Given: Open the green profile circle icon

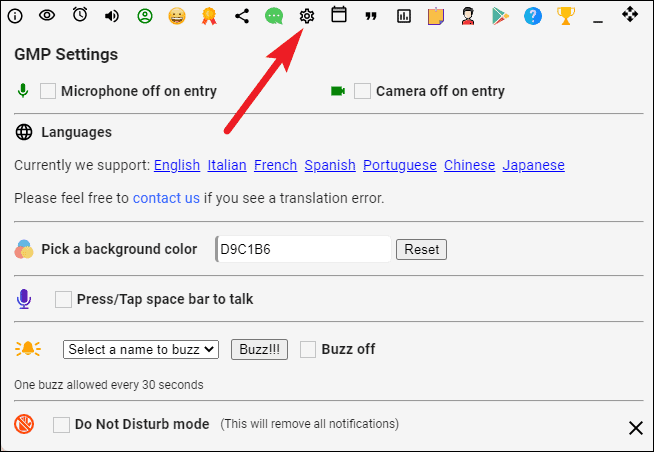Looking at the screenshot, I should pyautogui.click(x=145, y=16).
